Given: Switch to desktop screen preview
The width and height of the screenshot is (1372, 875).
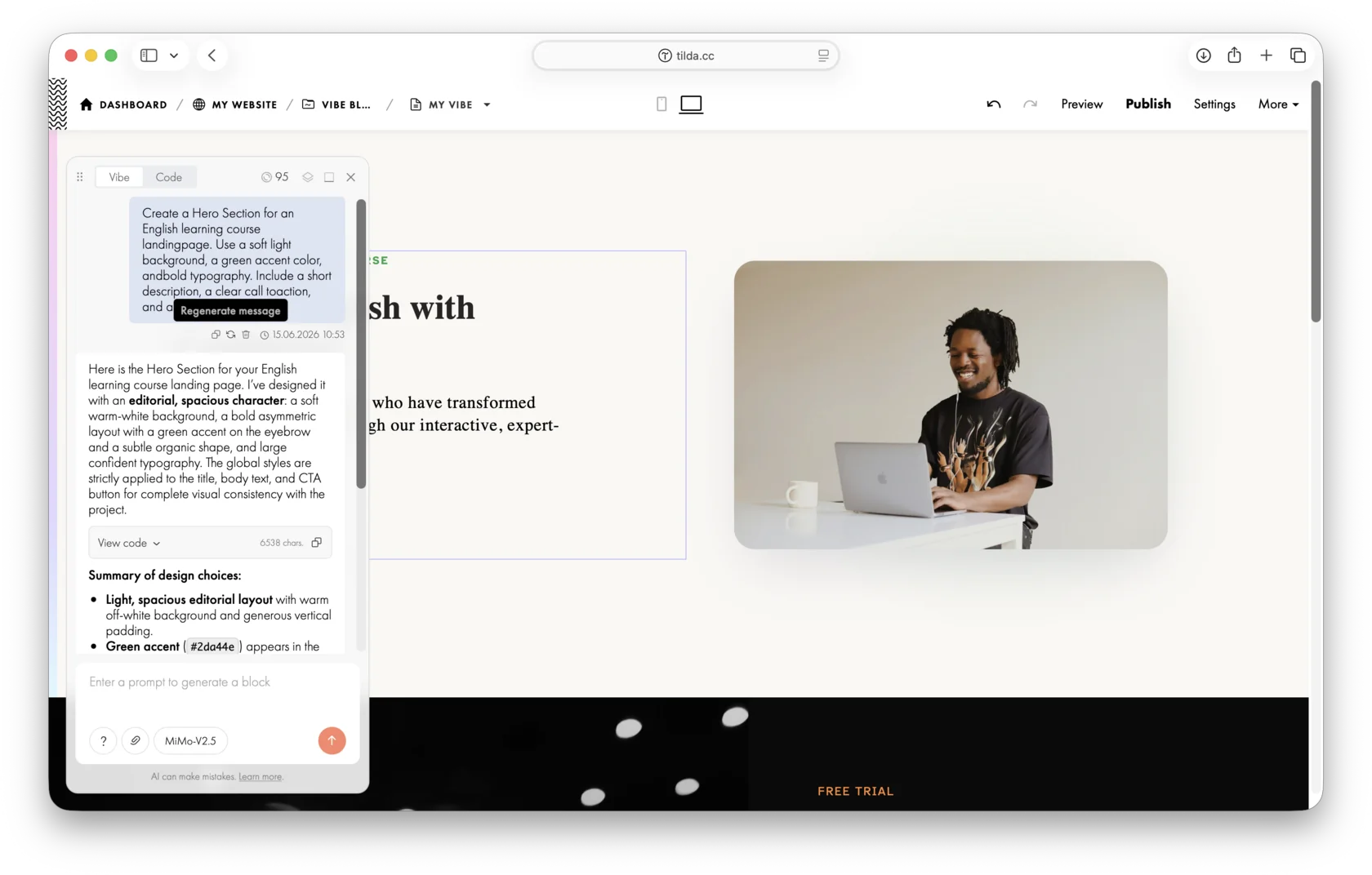Looking at the screenshot, I should tap(691, 104).
